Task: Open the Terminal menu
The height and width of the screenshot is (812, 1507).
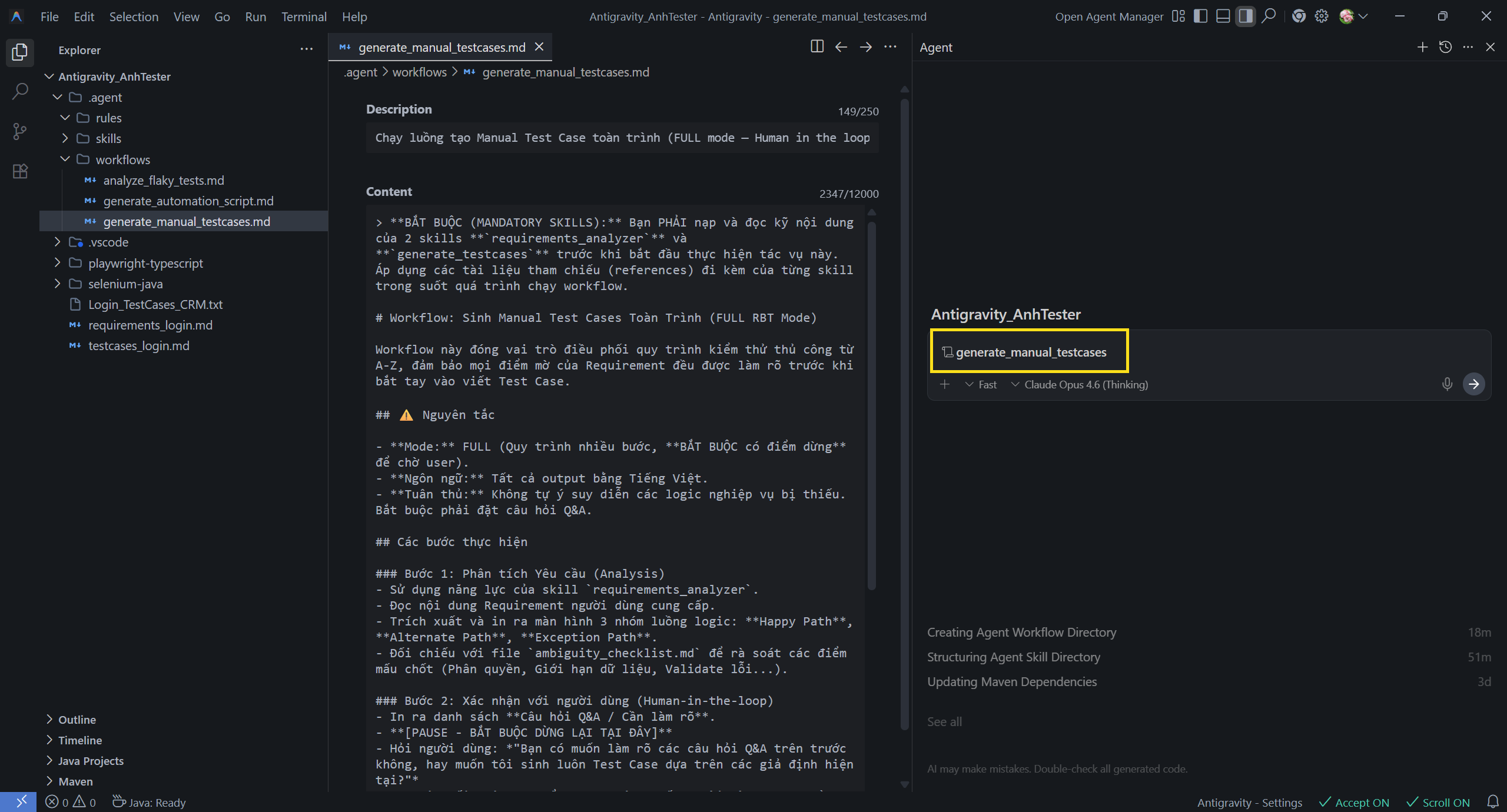Action: [x=304, y=16]
